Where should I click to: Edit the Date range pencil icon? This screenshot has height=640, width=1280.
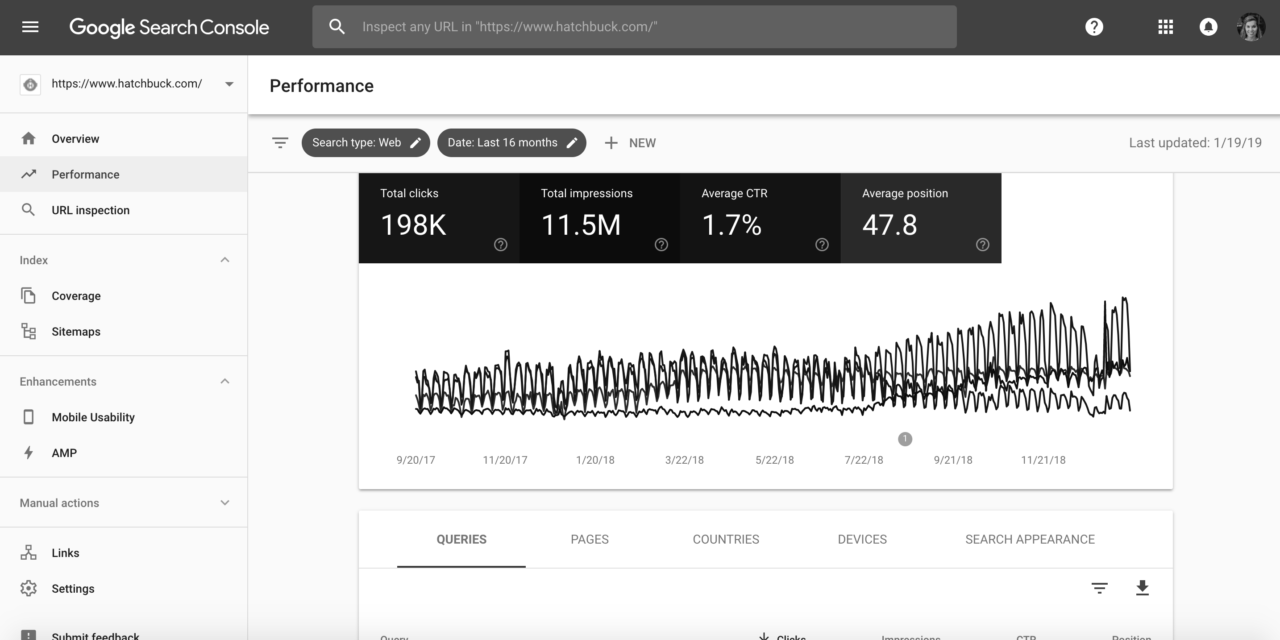point(572,143)
